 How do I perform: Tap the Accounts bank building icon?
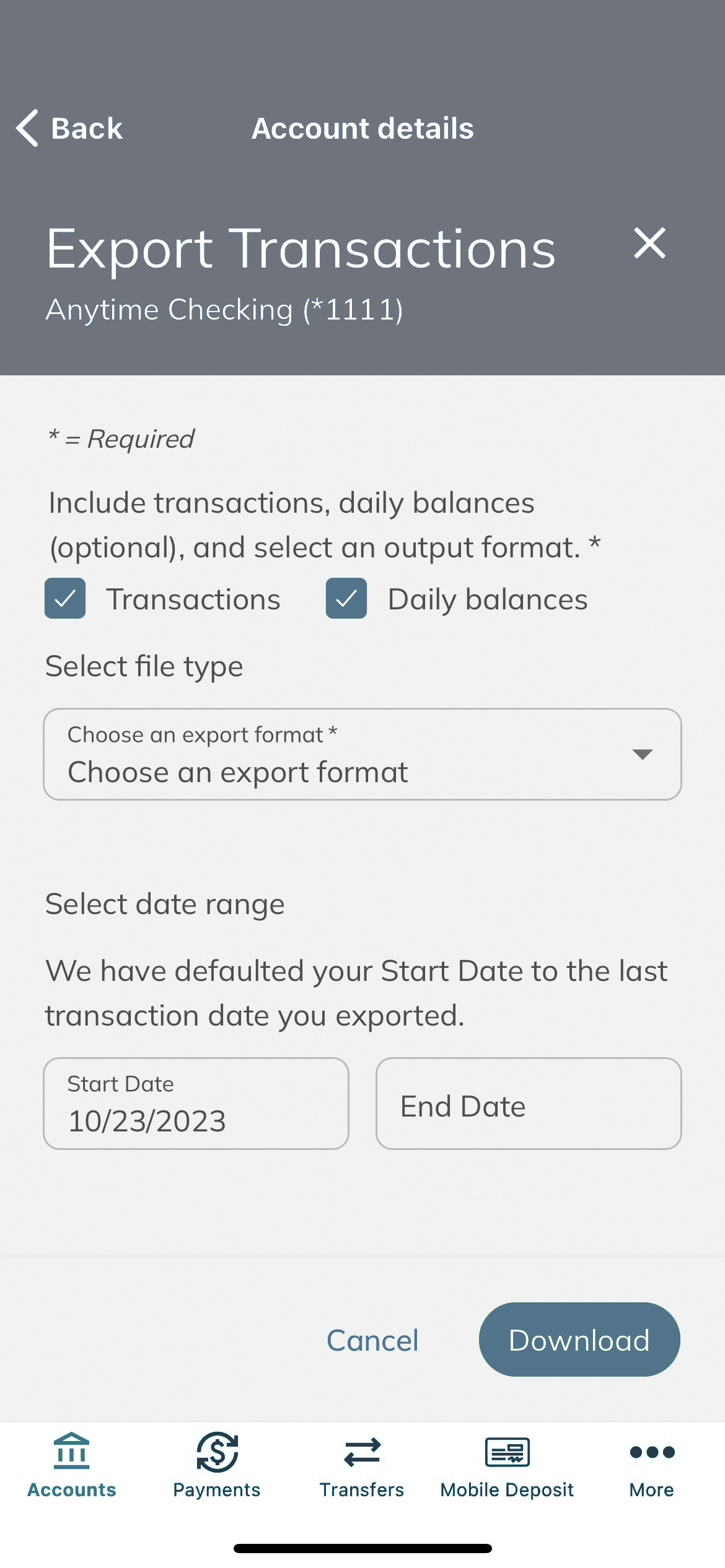[72, 1451]
